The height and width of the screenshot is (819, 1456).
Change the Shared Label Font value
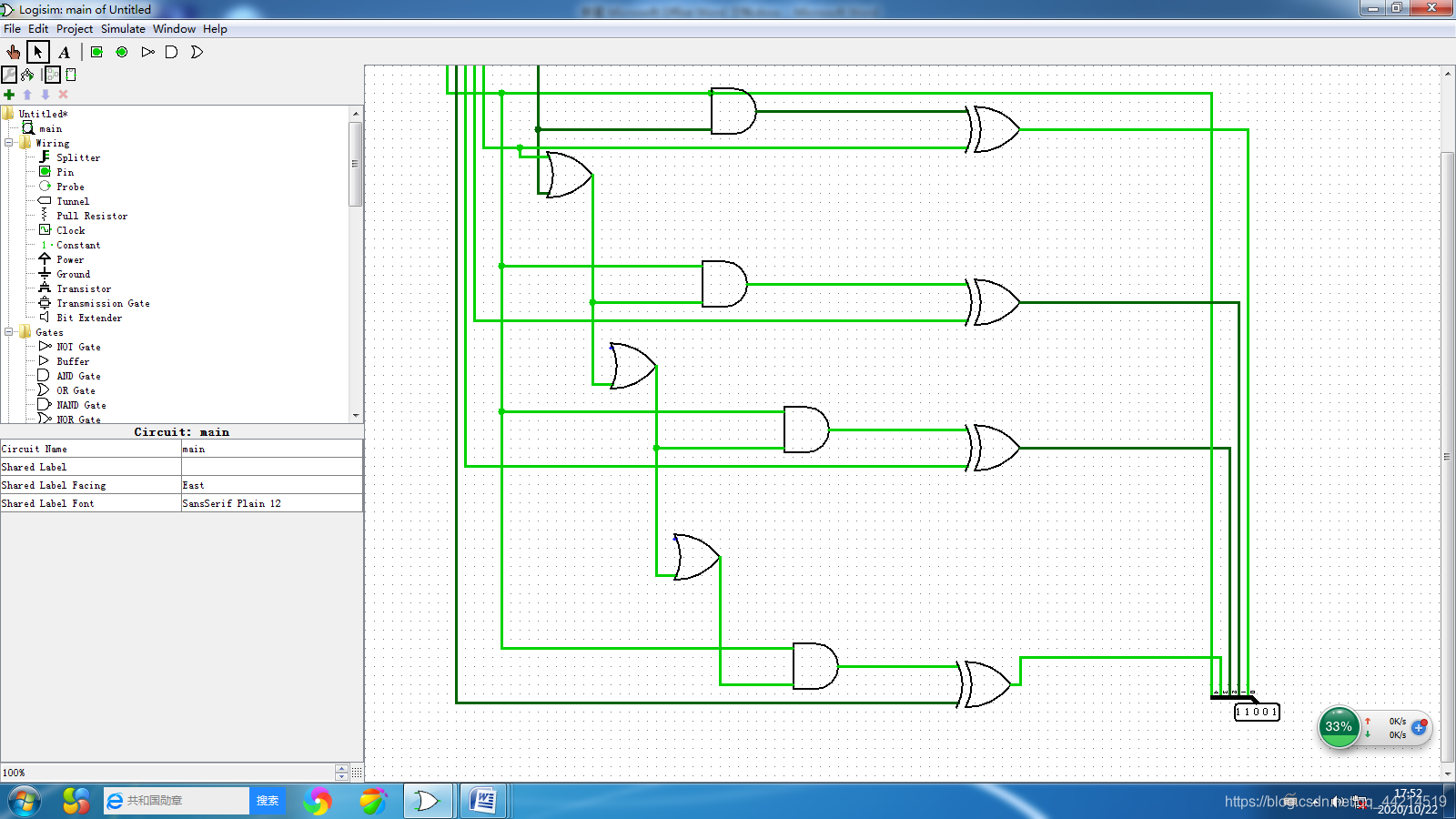[x=271, y=503]
